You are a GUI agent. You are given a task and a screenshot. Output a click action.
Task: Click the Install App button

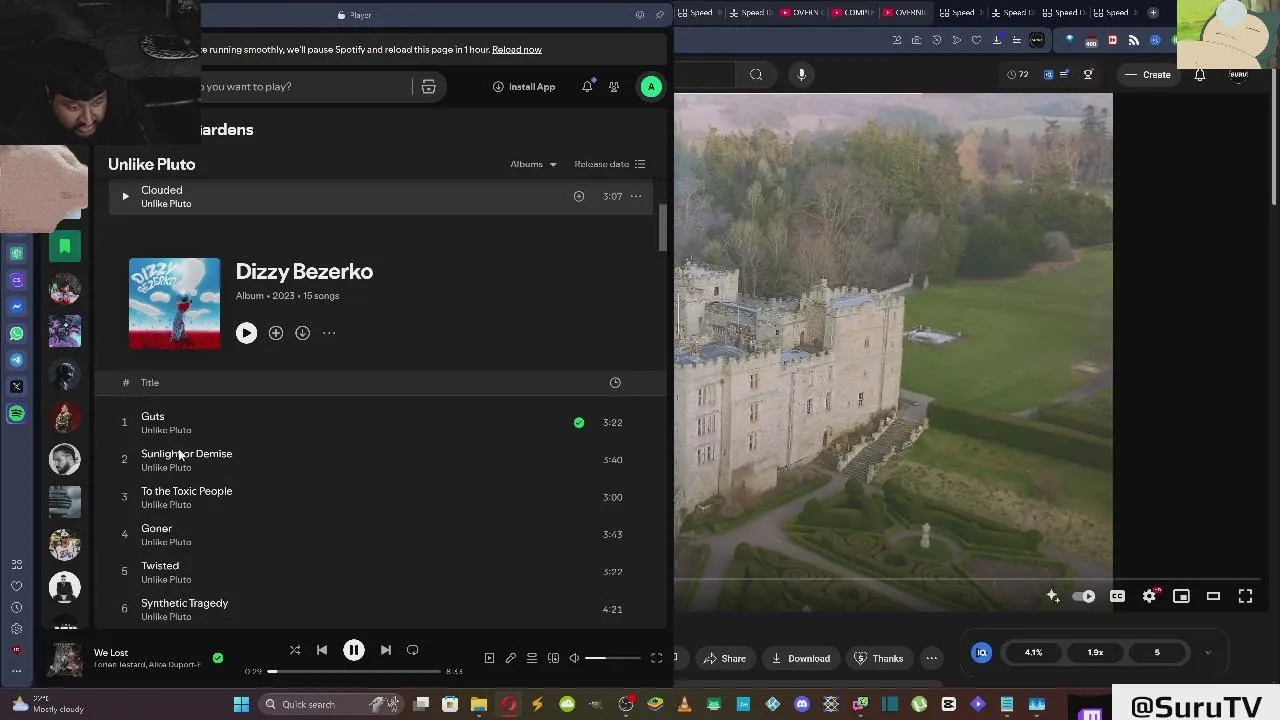click(x=524, y=87)
